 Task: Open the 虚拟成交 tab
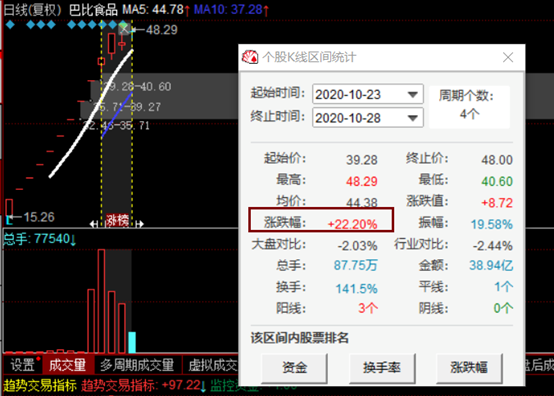pos(211,365)
